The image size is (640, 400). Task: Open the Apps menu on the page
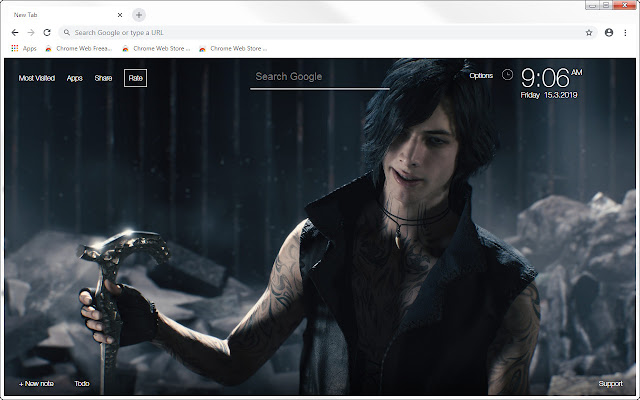coord(75,78)
